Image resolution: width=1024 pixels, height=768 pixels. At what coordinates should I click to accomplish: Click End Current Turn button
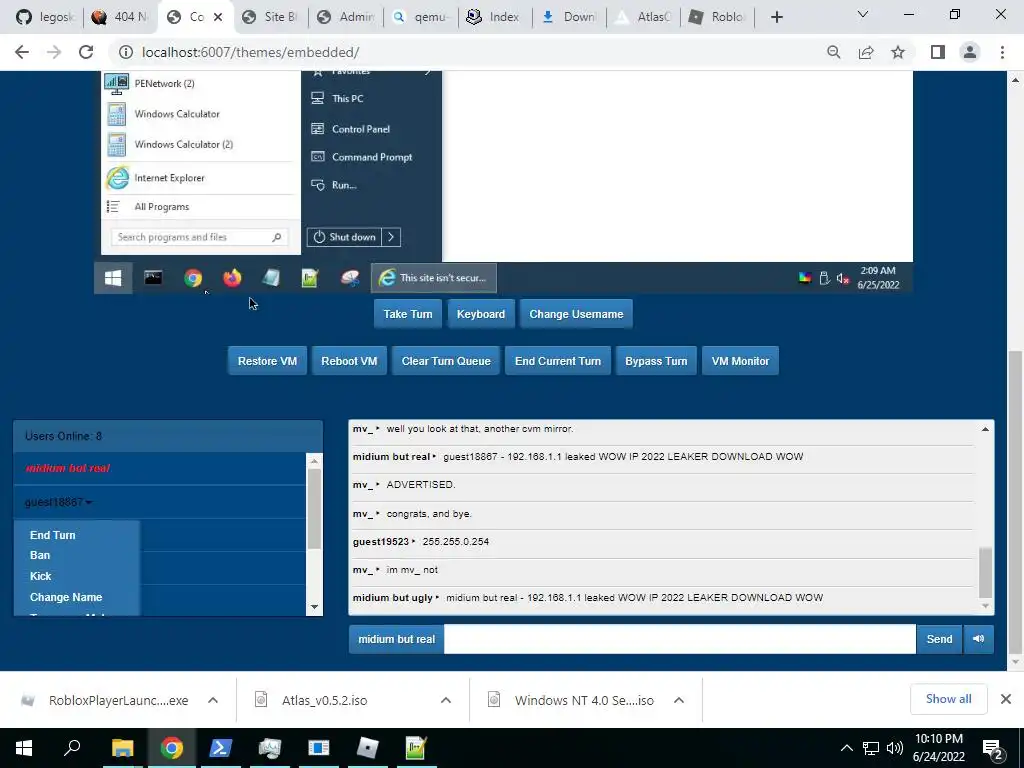point(558,361)
